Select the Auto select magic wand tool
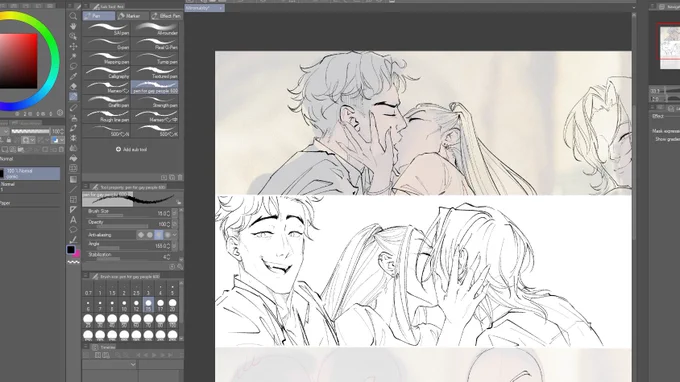Viewport: 680px width, 382px height. [73, 56]
